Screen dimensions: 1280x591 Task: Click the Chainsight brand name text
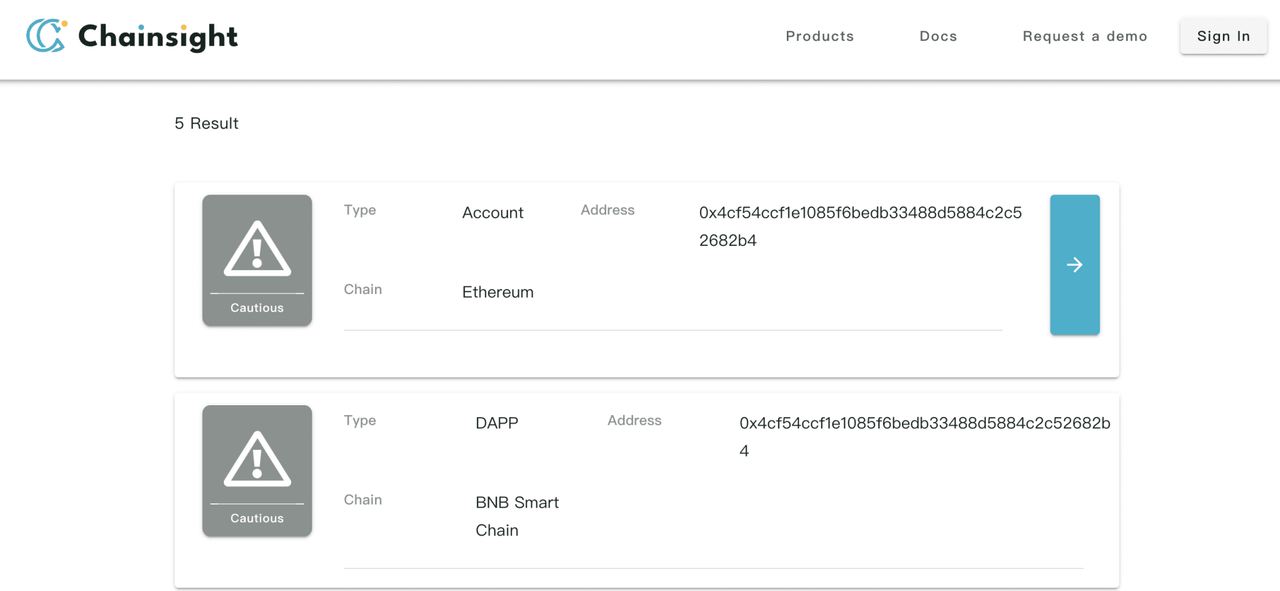(158, 37)
